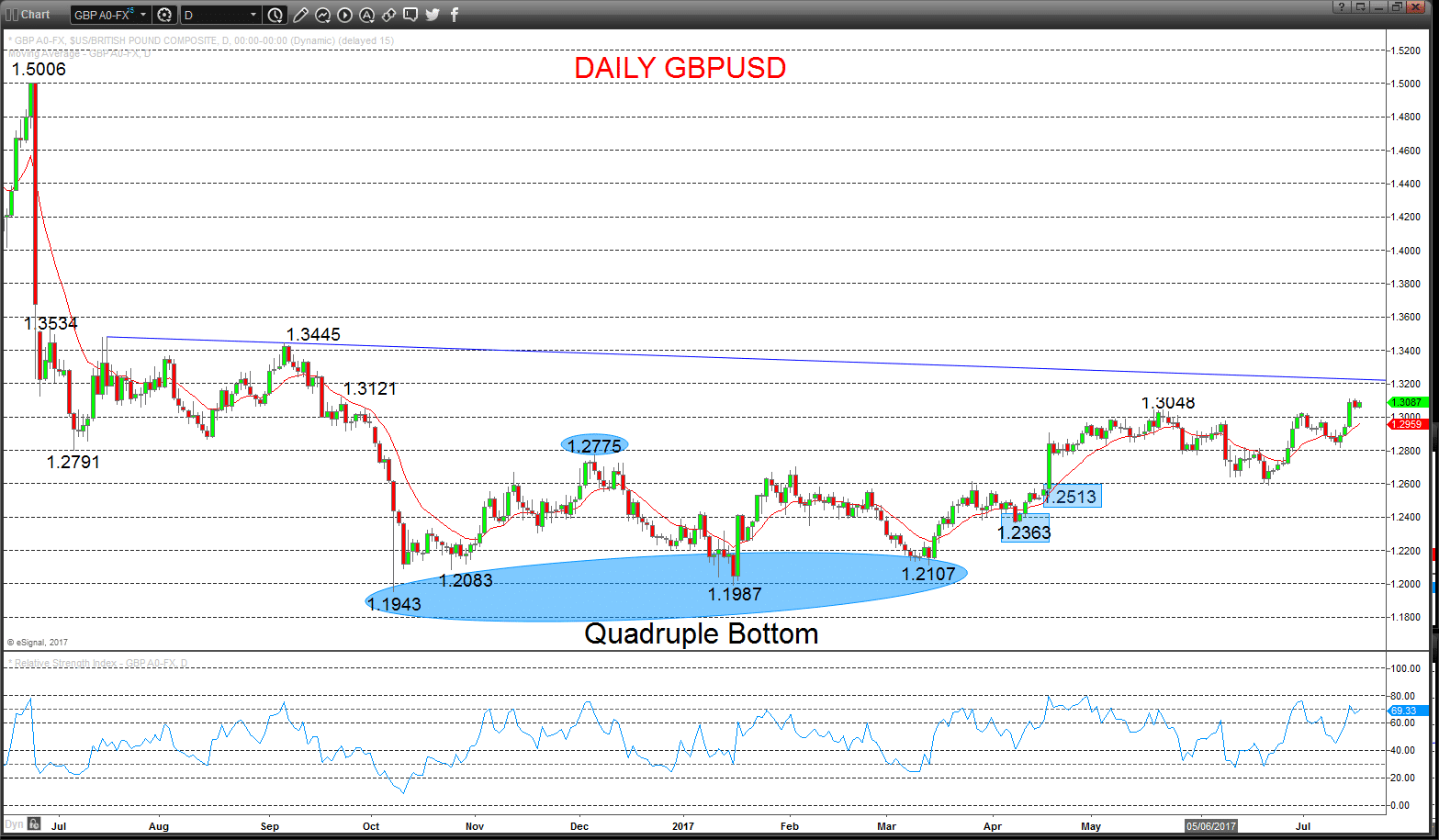Click the 1.5006 high price label
Image resolution: width=1439 pixels, height=840 pixels.
click(x=39, y=70)
